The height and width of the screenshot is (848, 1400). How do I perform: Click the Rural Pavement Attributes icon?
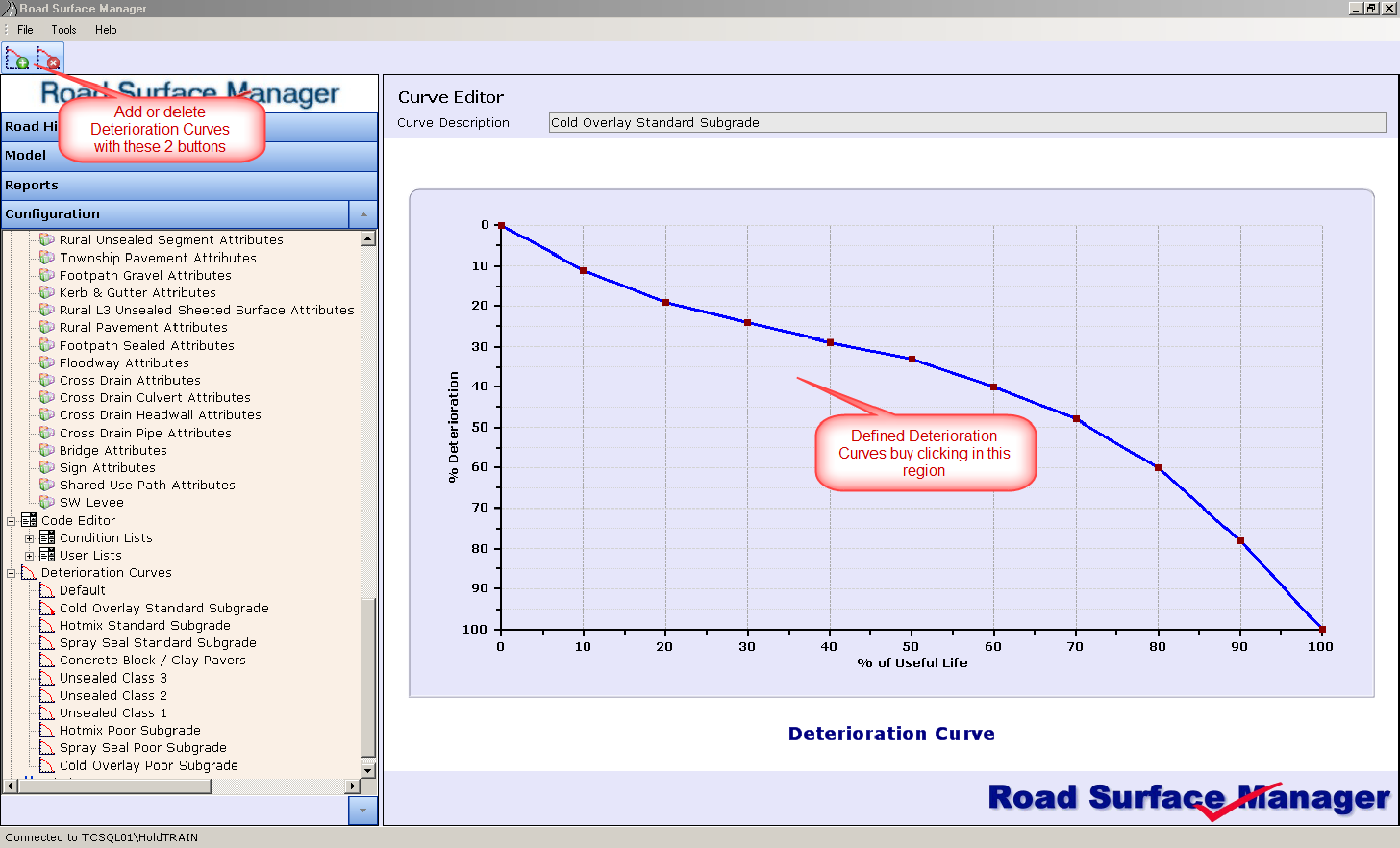coord(46,327)
